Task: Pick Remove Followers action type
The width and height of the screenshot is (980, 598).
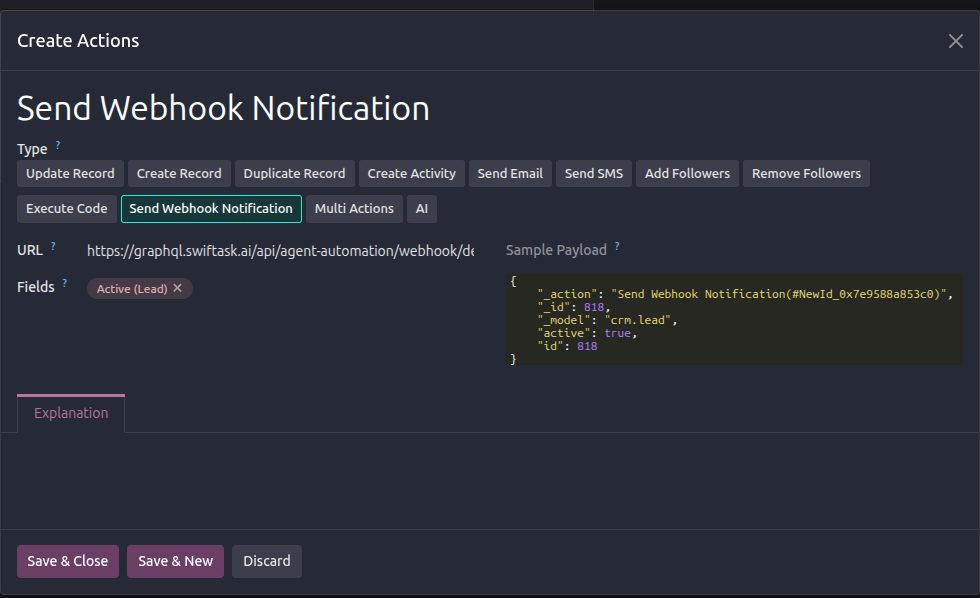Action: coord(806,174)
